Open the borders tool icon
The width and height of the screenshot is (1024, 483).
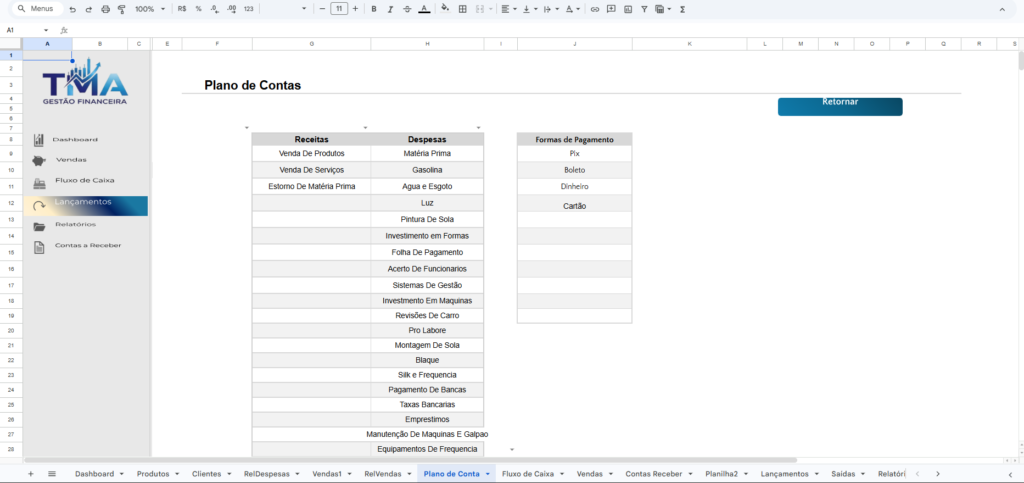tap(462, 9)
